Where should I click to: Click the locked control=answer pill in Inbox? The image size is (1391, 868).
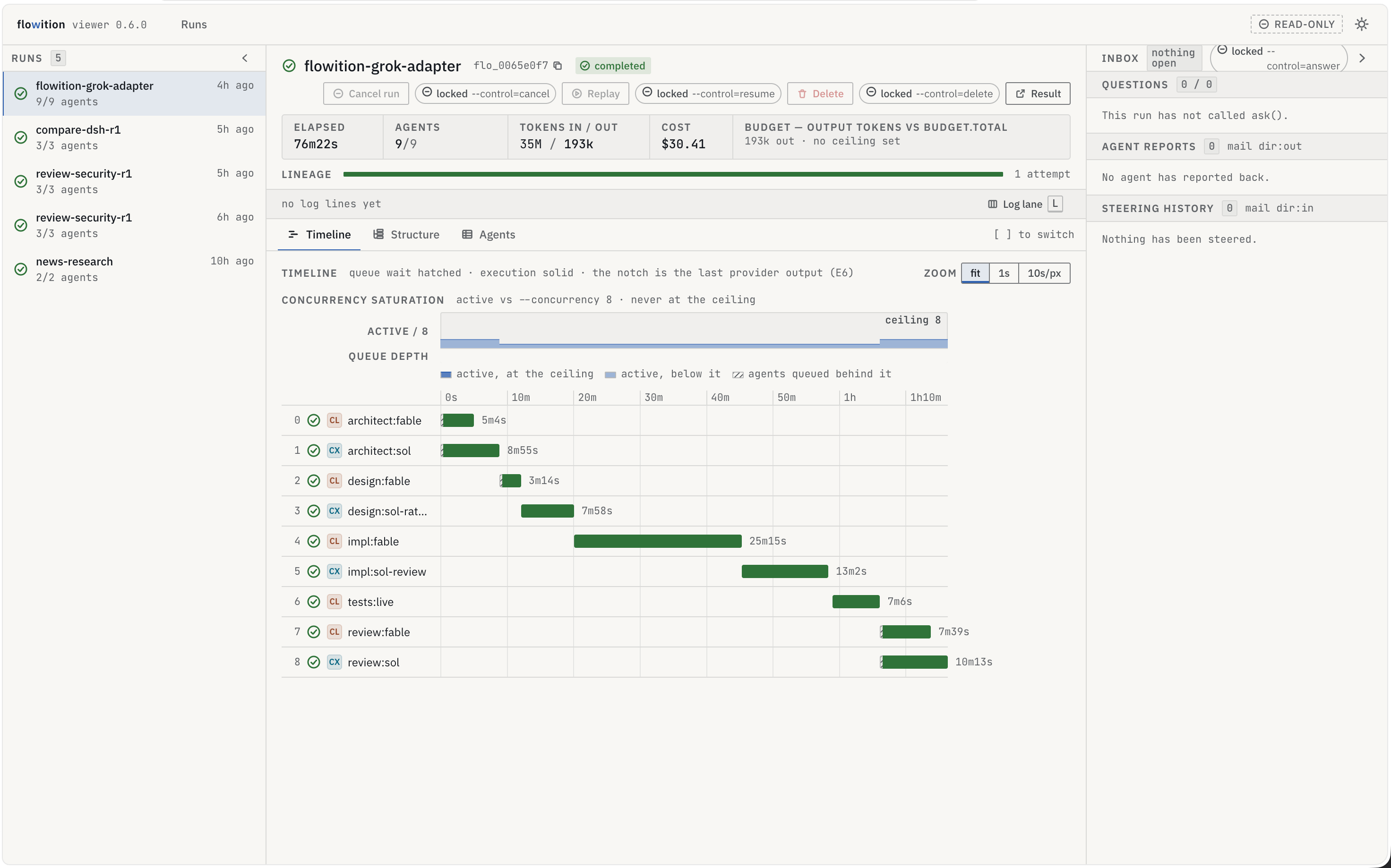tap(1279, 58)
